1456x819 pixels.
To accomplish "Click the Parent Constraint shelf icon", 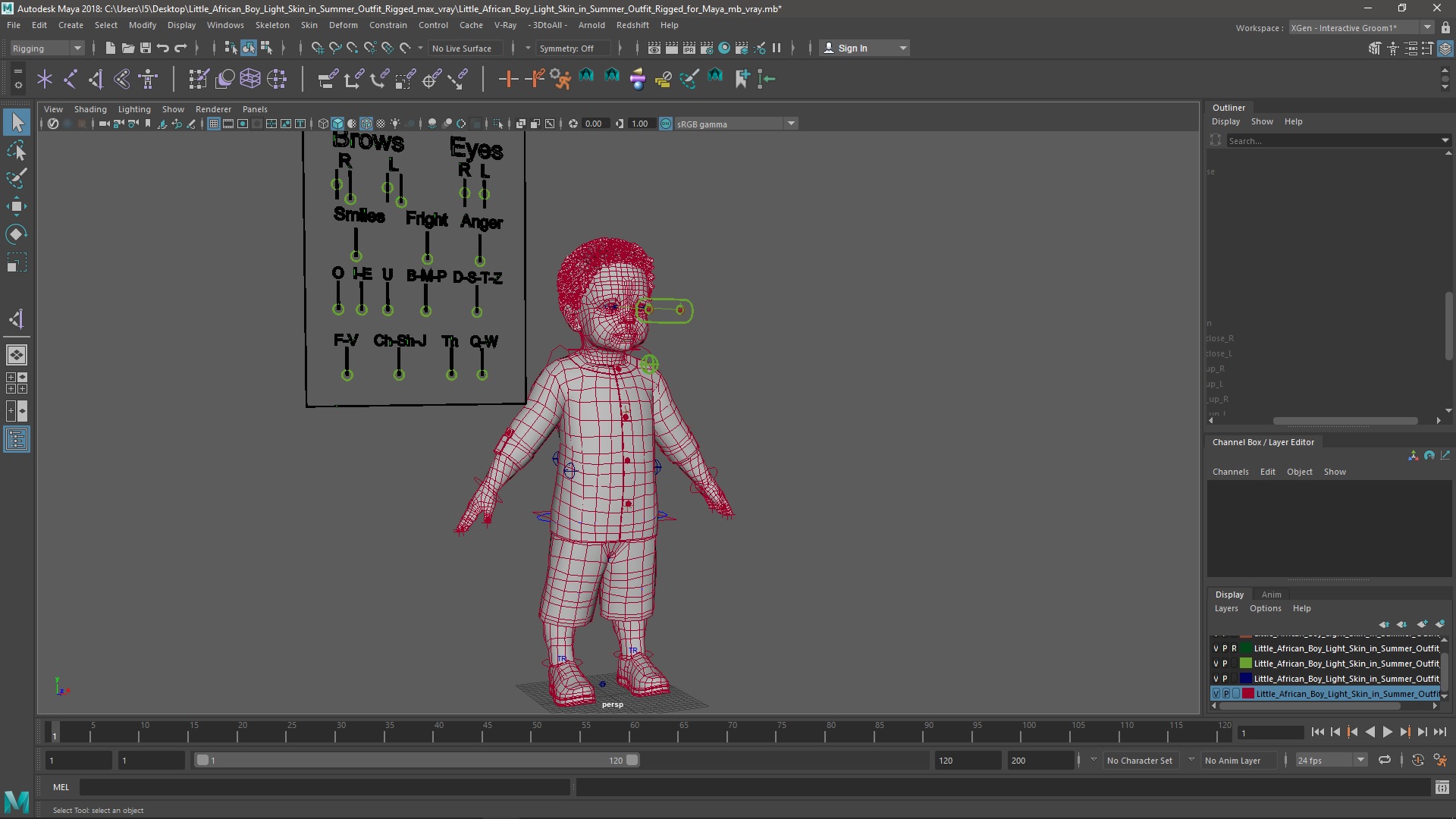I will [x=328, y=78].
